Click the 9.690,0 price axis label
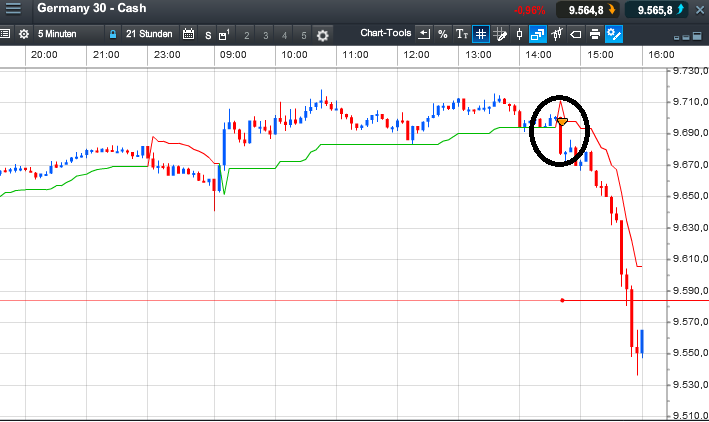The height and width of the screenshot is (422, 709). 690,133
